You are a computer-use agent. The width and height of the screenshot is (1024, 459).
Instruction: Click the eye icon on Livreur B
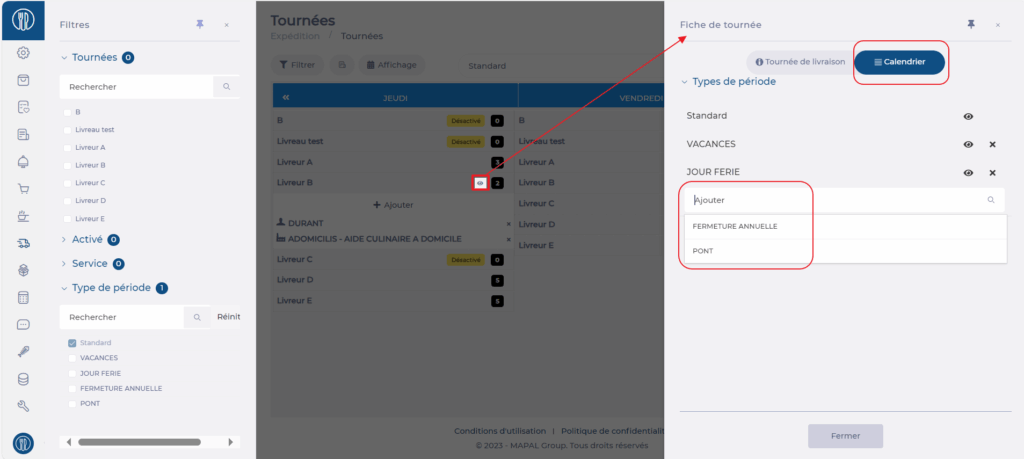click(x=480, y=183)
